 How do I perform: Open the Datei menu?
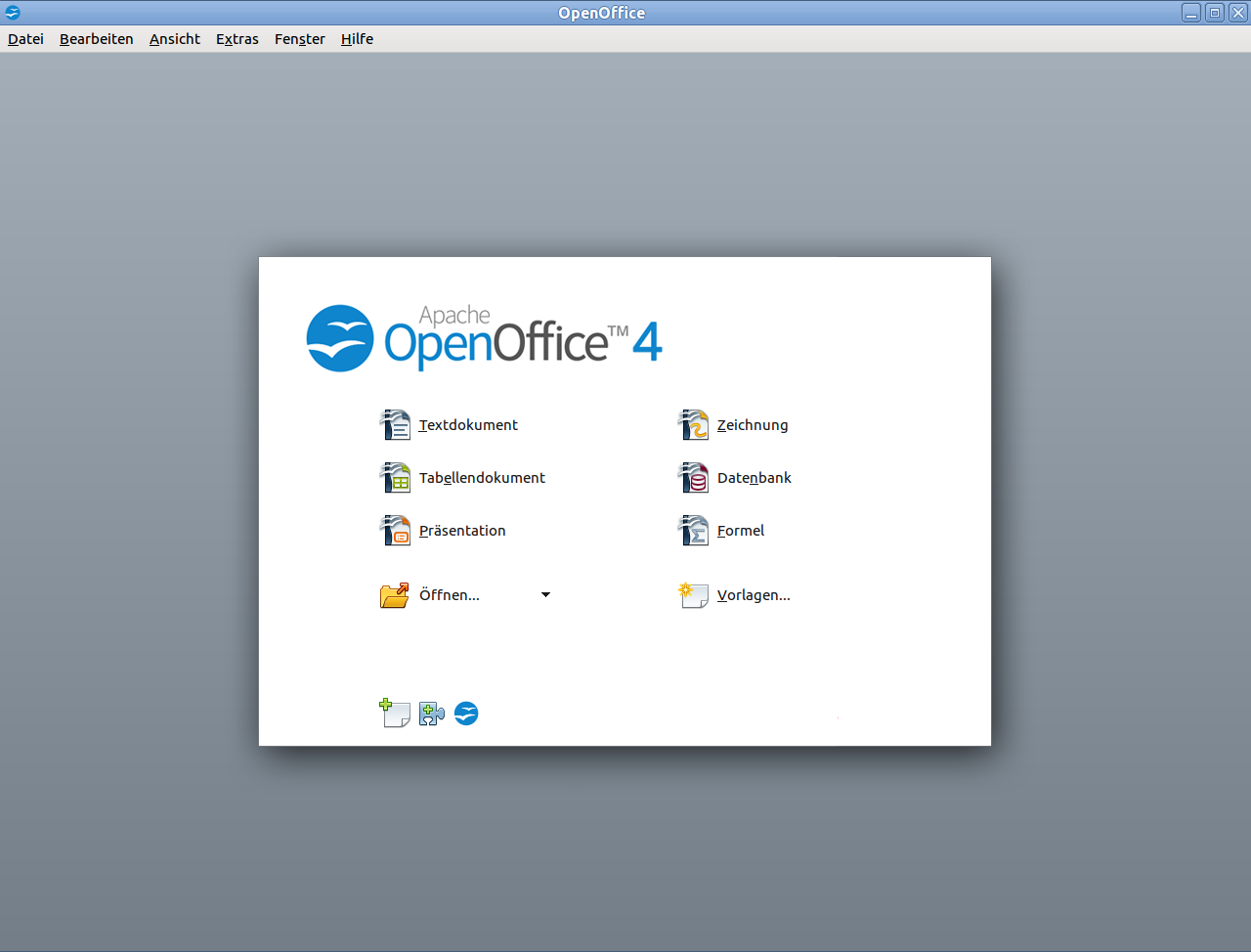point(25,39)
